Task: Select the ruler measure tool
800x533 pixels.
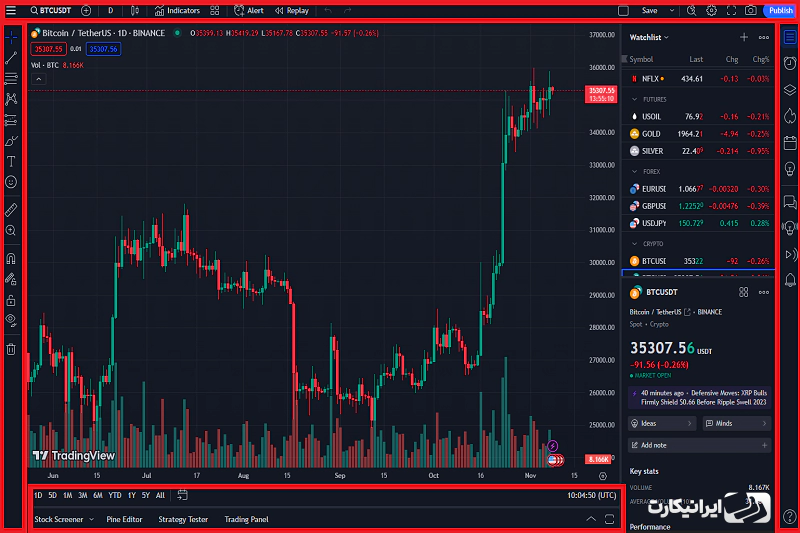Action: (x=11, y=210)
